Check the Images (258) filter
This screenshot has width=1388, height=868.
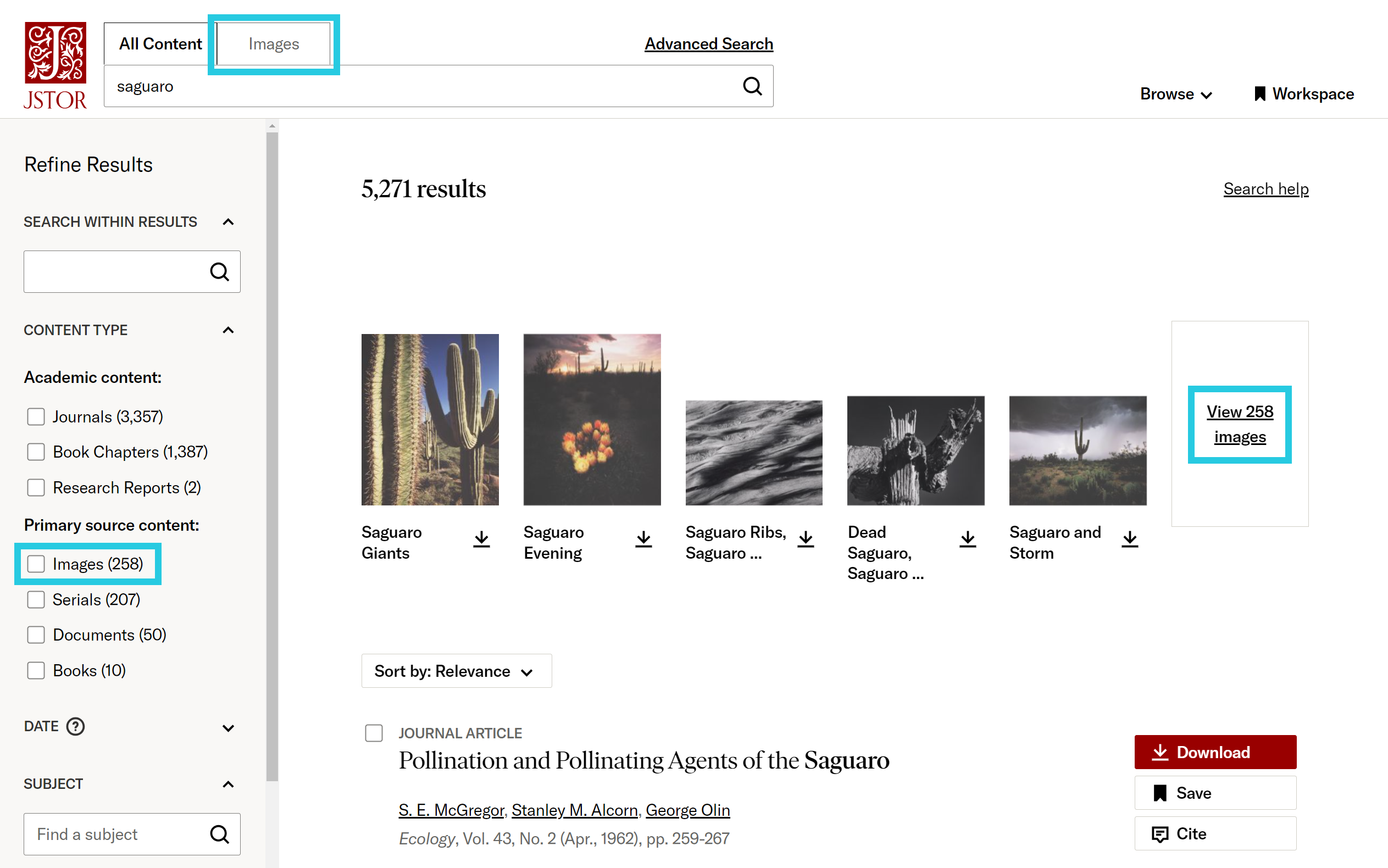pos(36,564)
